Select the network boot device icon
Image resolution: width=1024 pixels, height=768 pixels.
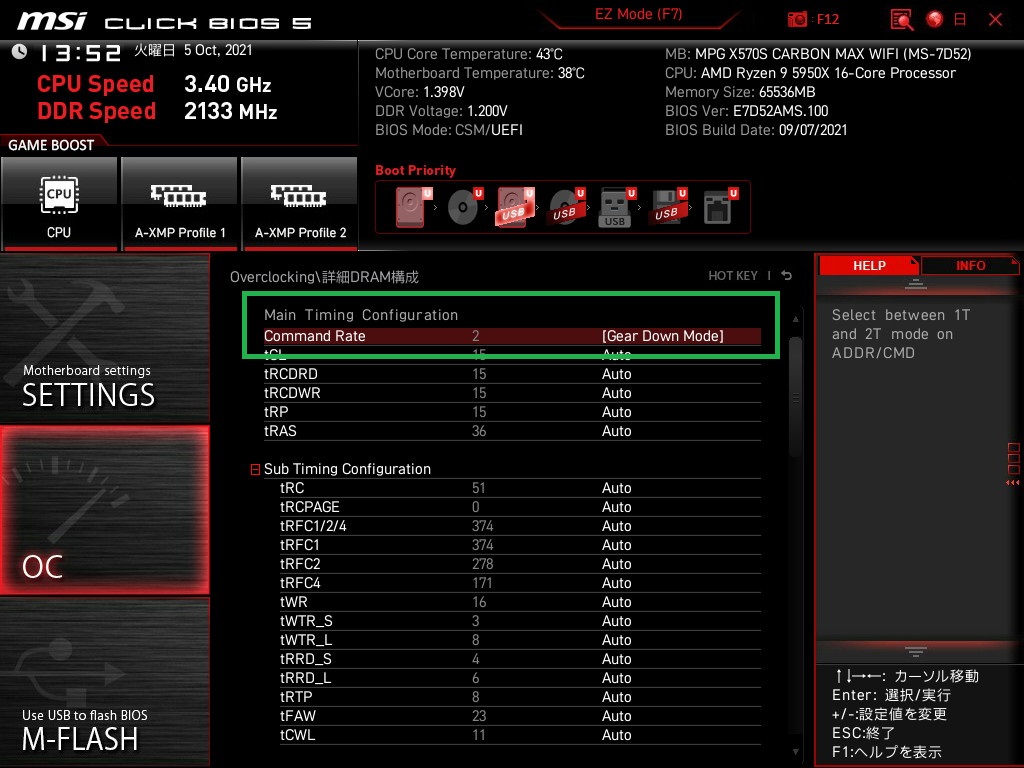click(720, 207)
